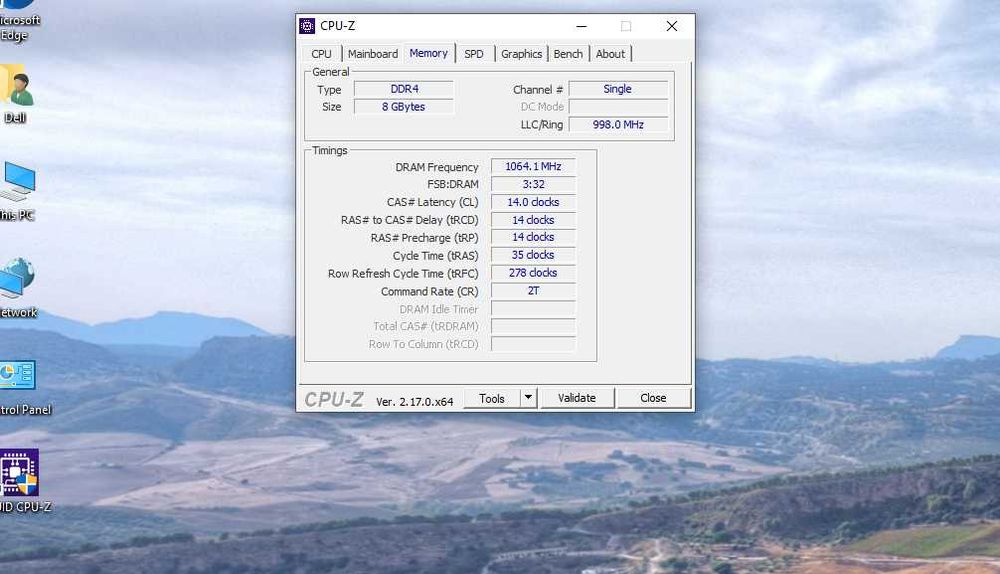
Task: Click the CPU-Z title bar app icon
Action: 307,26
